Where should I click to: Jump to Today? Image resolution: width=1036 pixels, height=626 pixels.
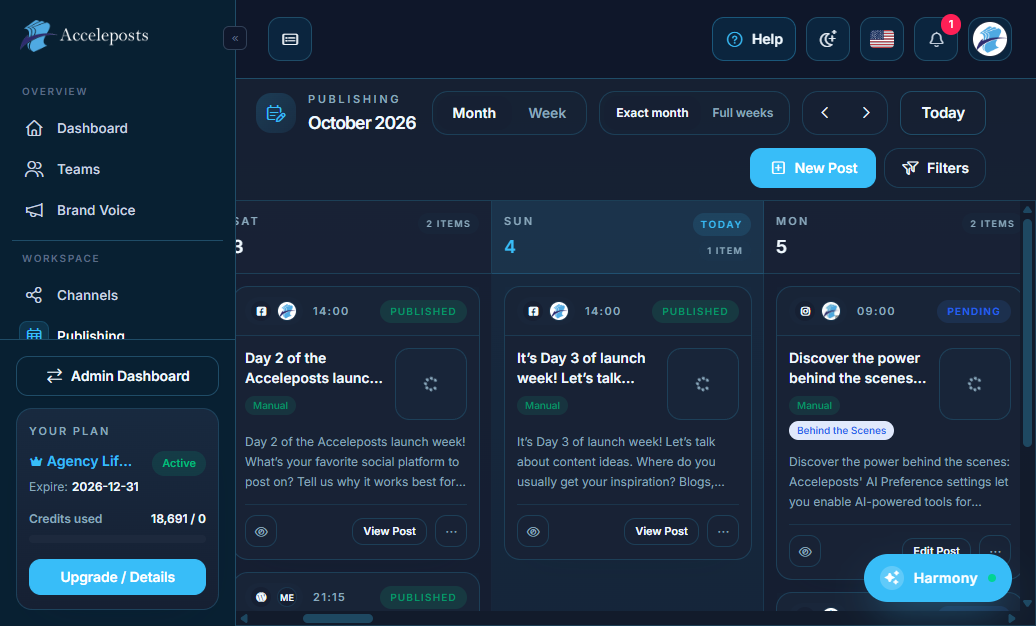[x=943, y=113]
